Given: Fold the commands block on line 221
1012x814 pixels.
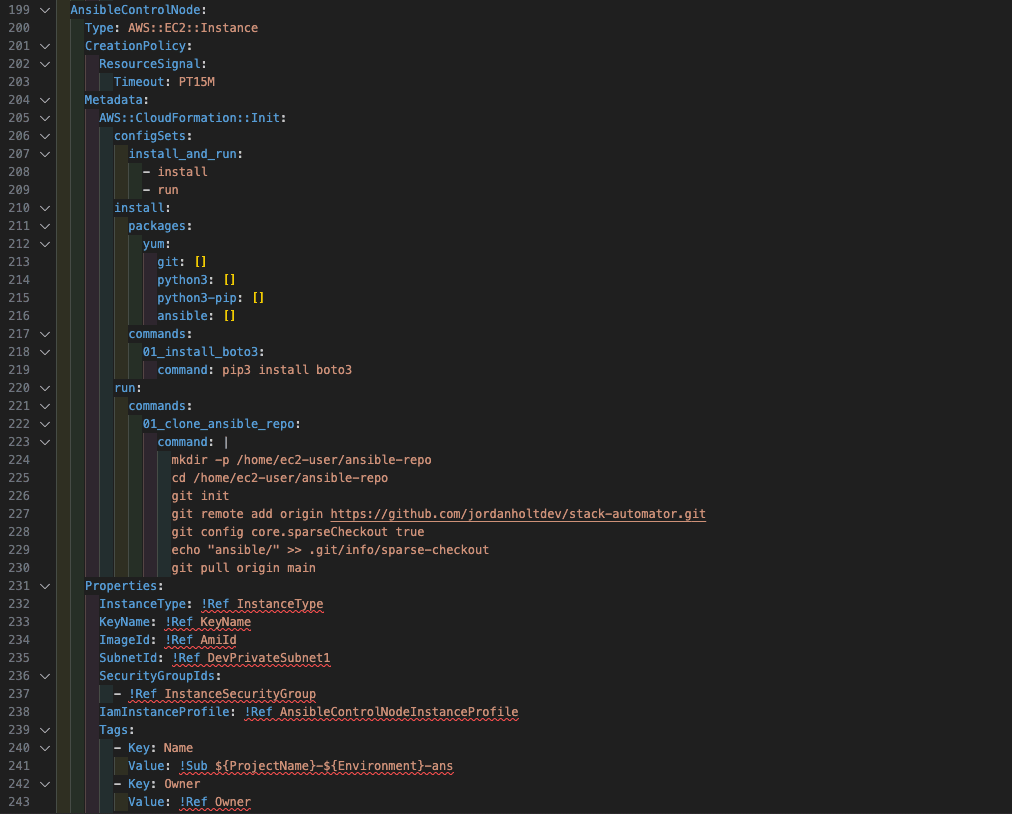Looking at the screenshot, I should tap(45, 406).
